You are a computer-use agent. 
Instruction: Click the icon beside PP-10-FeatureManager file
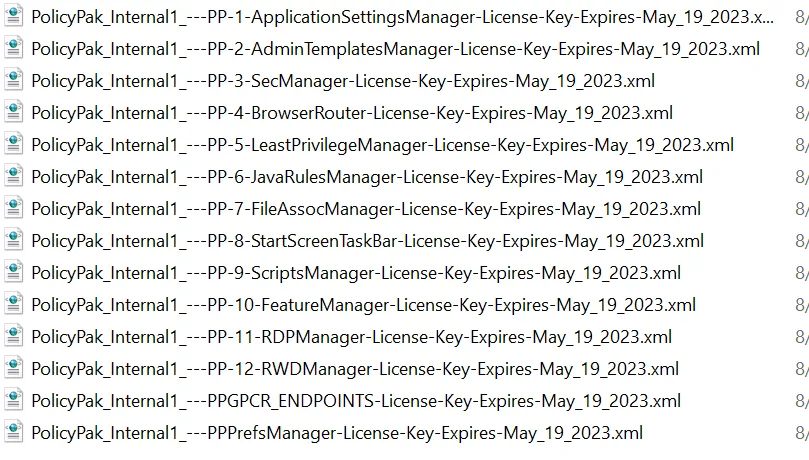13,304
